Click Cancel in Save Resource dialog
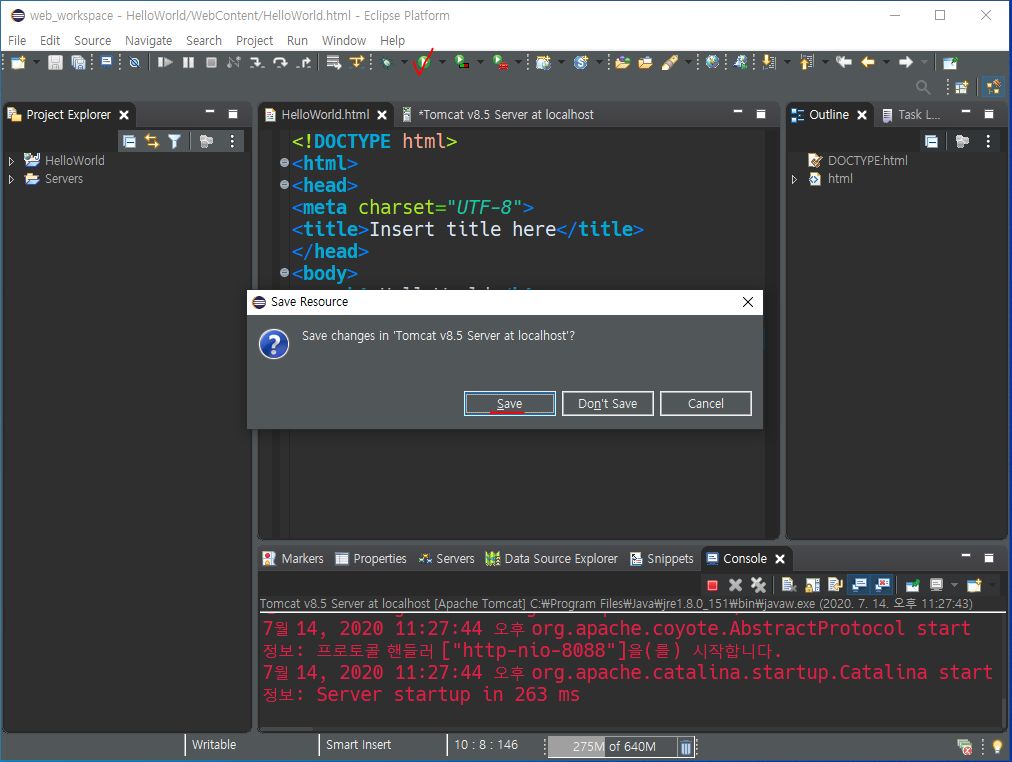1012x762 pixels. (x=705, y=404)
